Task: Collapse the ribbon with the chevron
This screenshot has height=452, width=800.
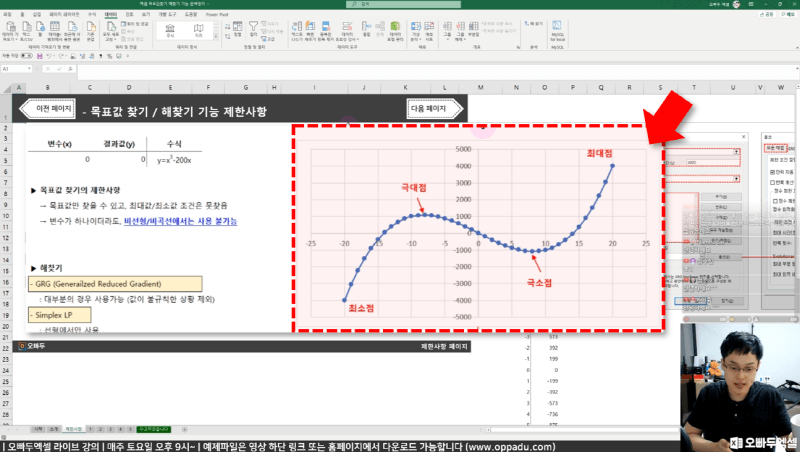Action: [796, 47]
